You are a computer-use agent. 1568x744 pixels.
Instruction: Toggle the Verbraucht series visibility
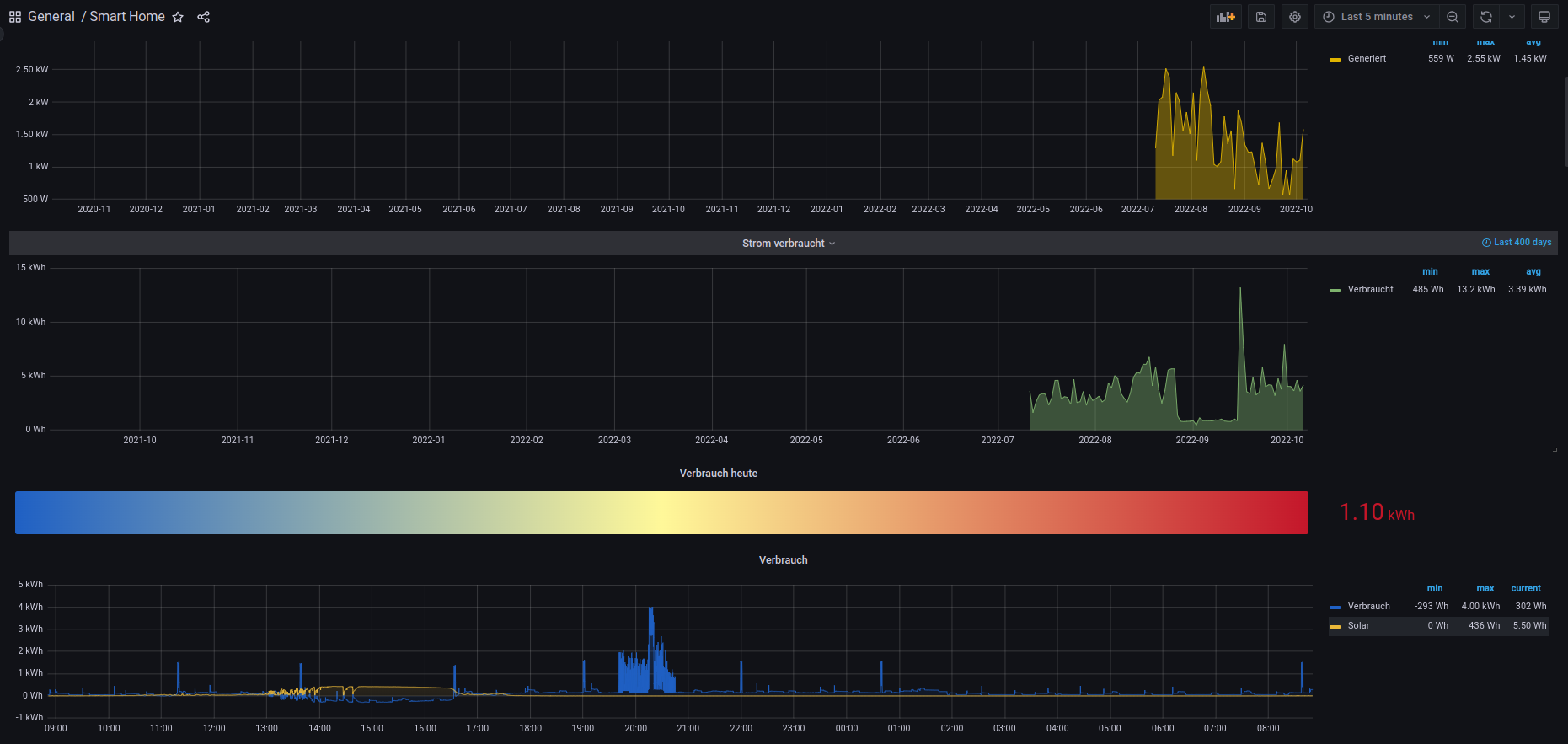(1370, 290)
